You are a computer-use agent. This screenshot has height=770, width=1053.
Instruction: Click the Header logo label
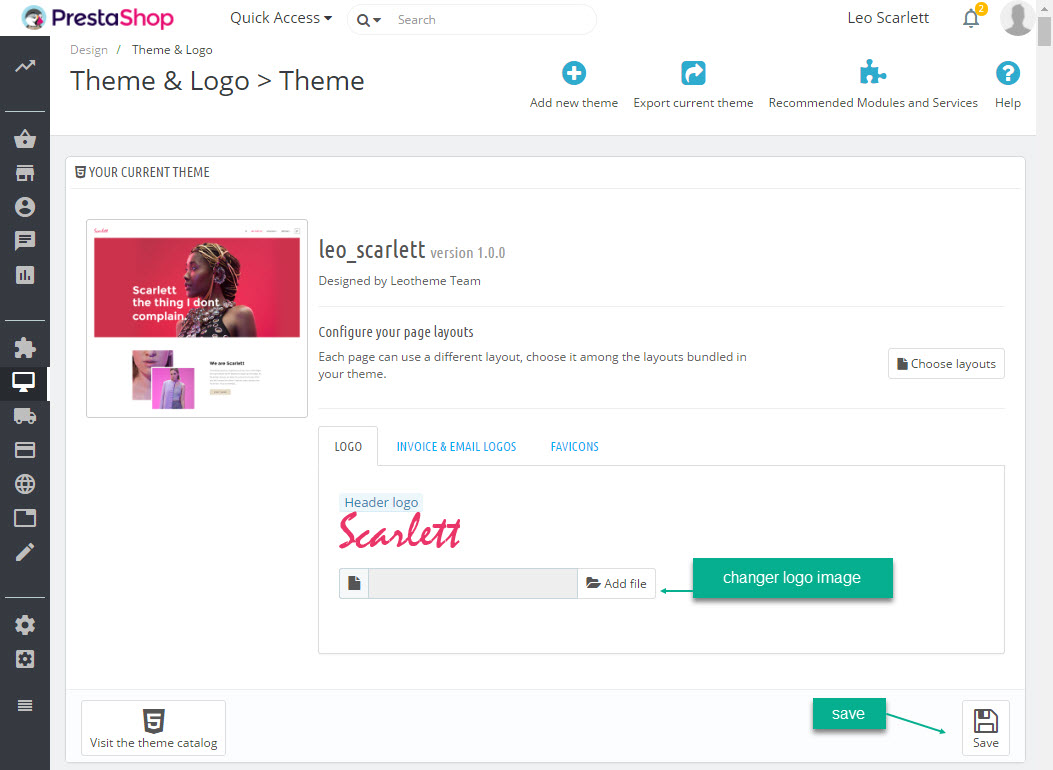click(381, 502)
